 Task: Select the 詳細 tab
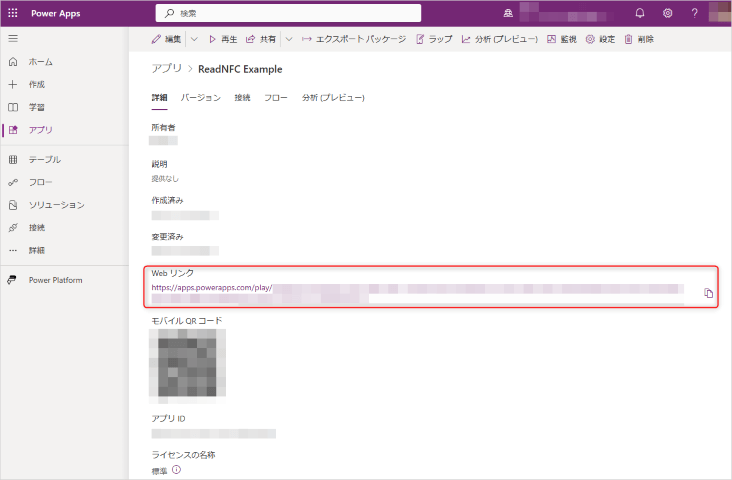pyautogui.click(x=159, y=98)
